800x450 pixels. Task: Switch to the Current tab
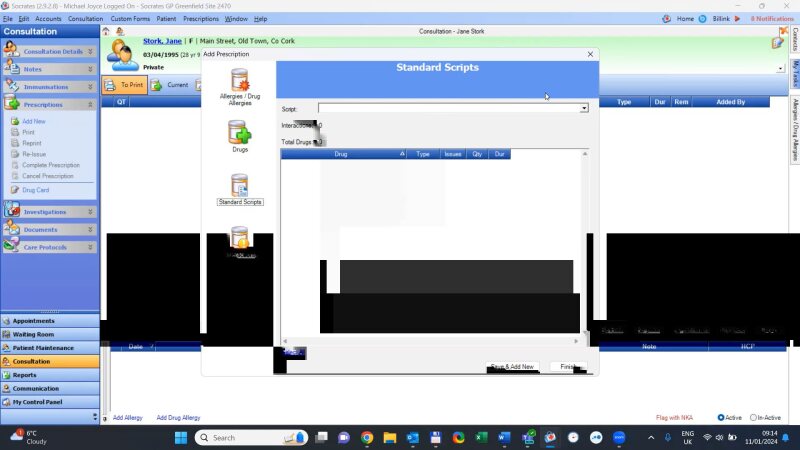tap(170, 85)
